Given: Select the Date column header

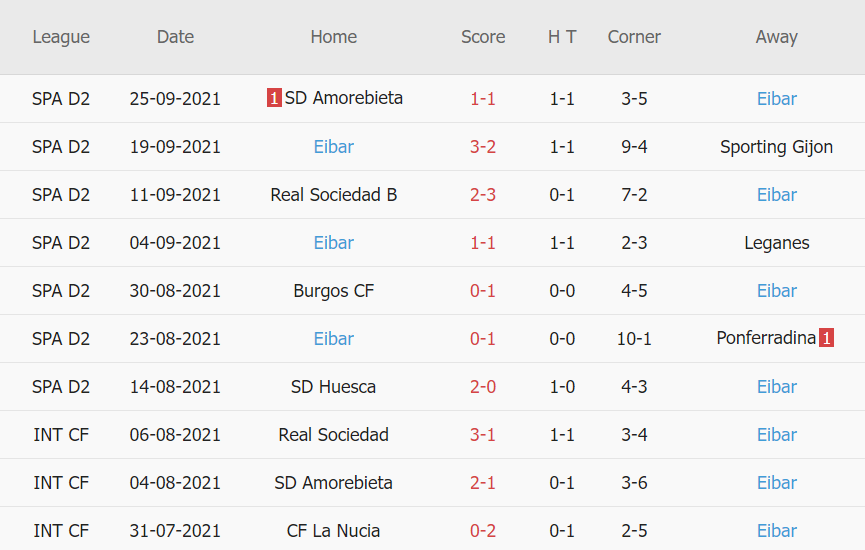Looking at the screenshot, I should click(x=175, y=37).
